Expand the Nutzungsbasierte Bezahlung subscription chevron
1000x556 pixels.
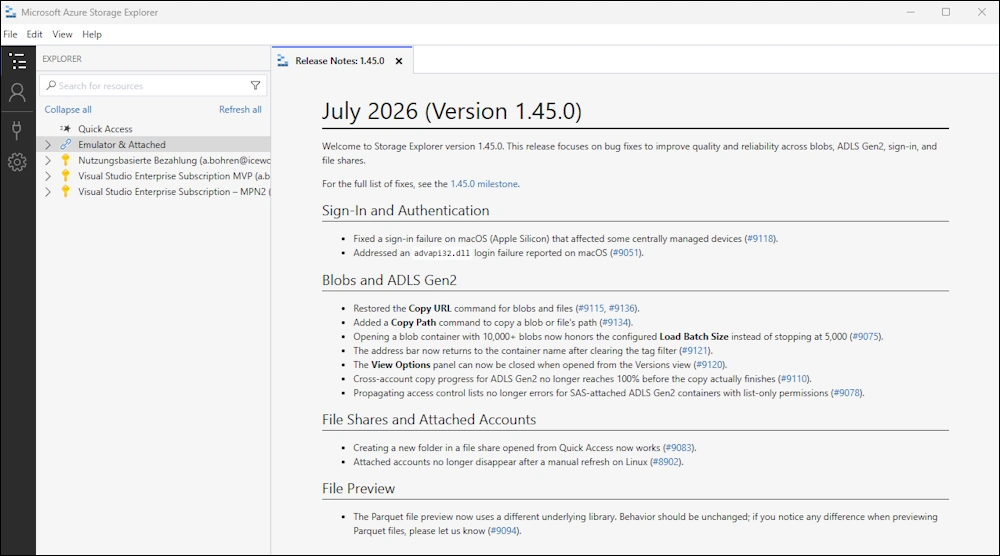coord(48,161)
